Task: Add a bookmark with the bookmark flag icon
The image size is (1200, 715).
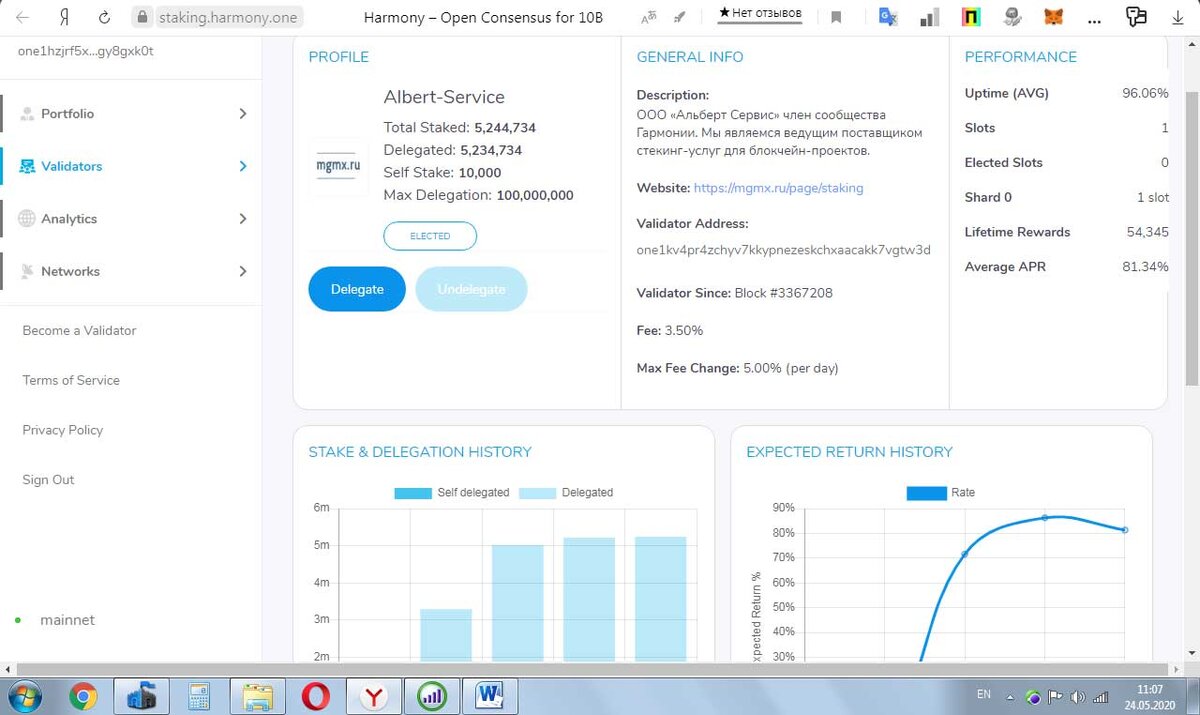Action: pos(836,17)
